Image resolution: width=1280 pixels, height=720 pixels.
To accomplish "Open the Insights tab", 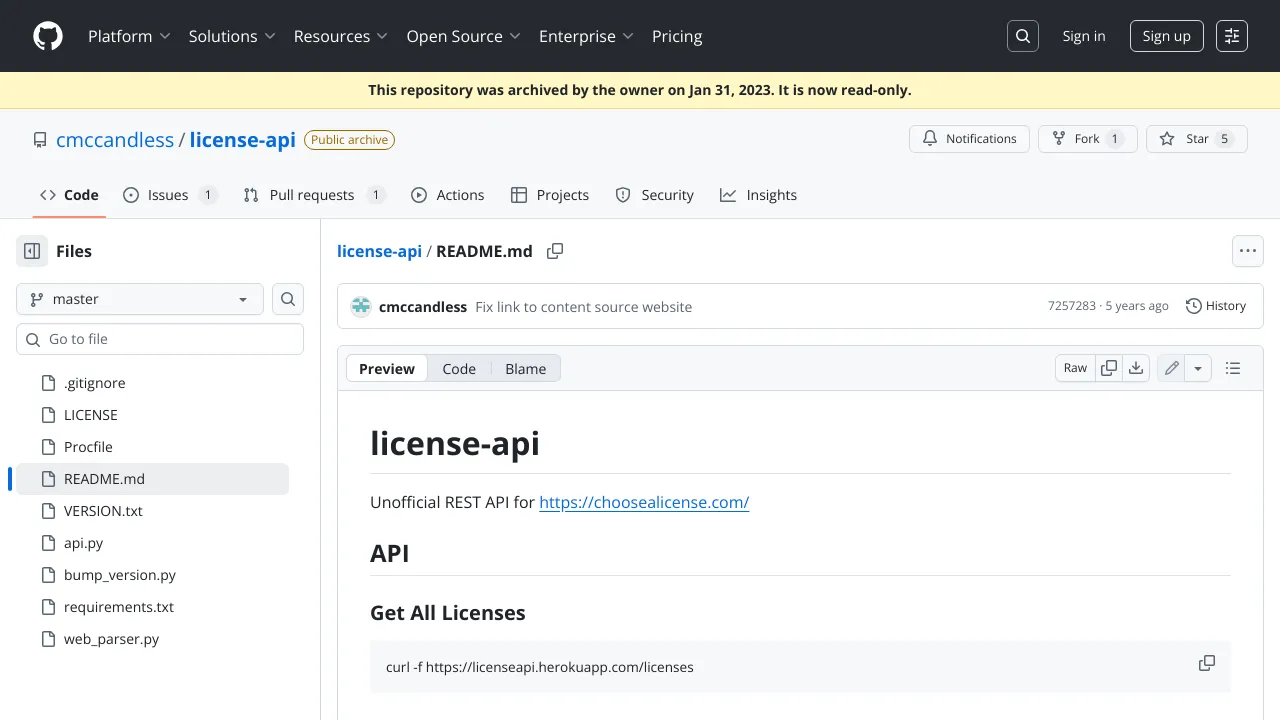I will pos(759,195).
